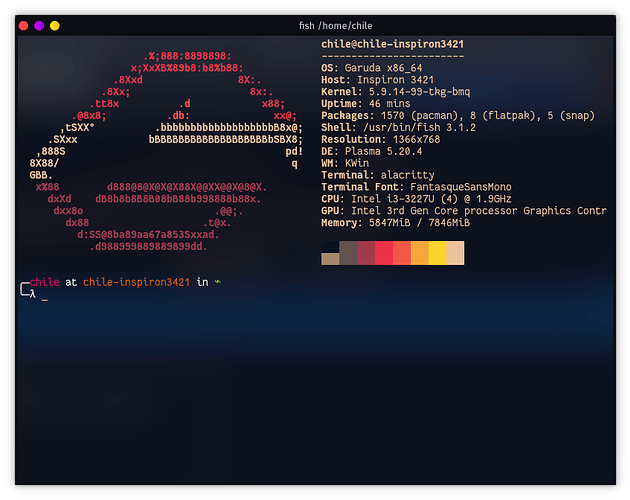Click the 'CPU: Intel i3-3227U' line

point(416,199)
